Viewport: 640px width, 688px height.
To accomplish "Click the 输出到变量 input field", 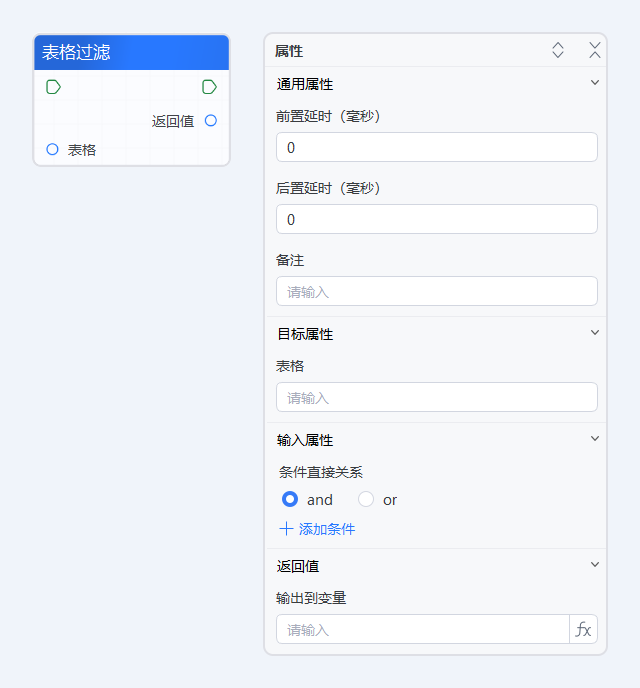I will tap(422, 630).
